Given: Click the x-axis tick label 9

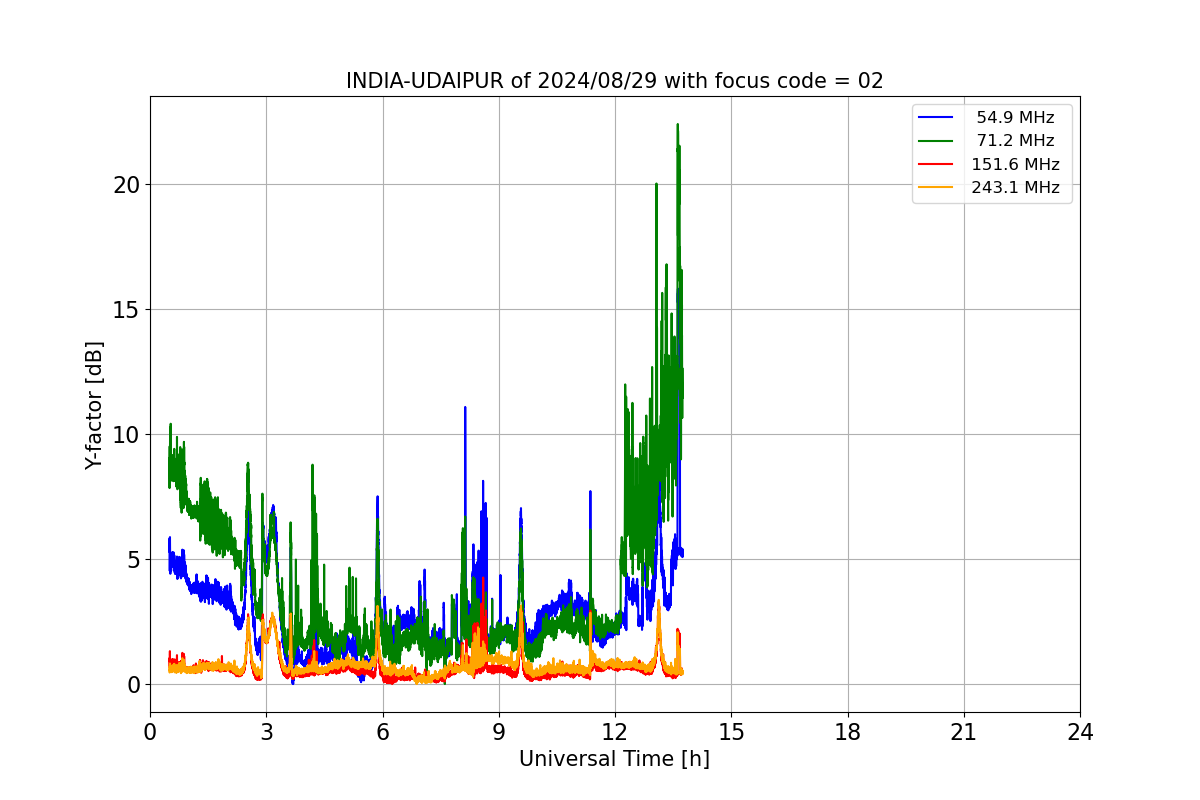Looking at the screenshot, I should click(x=499, y=732).
